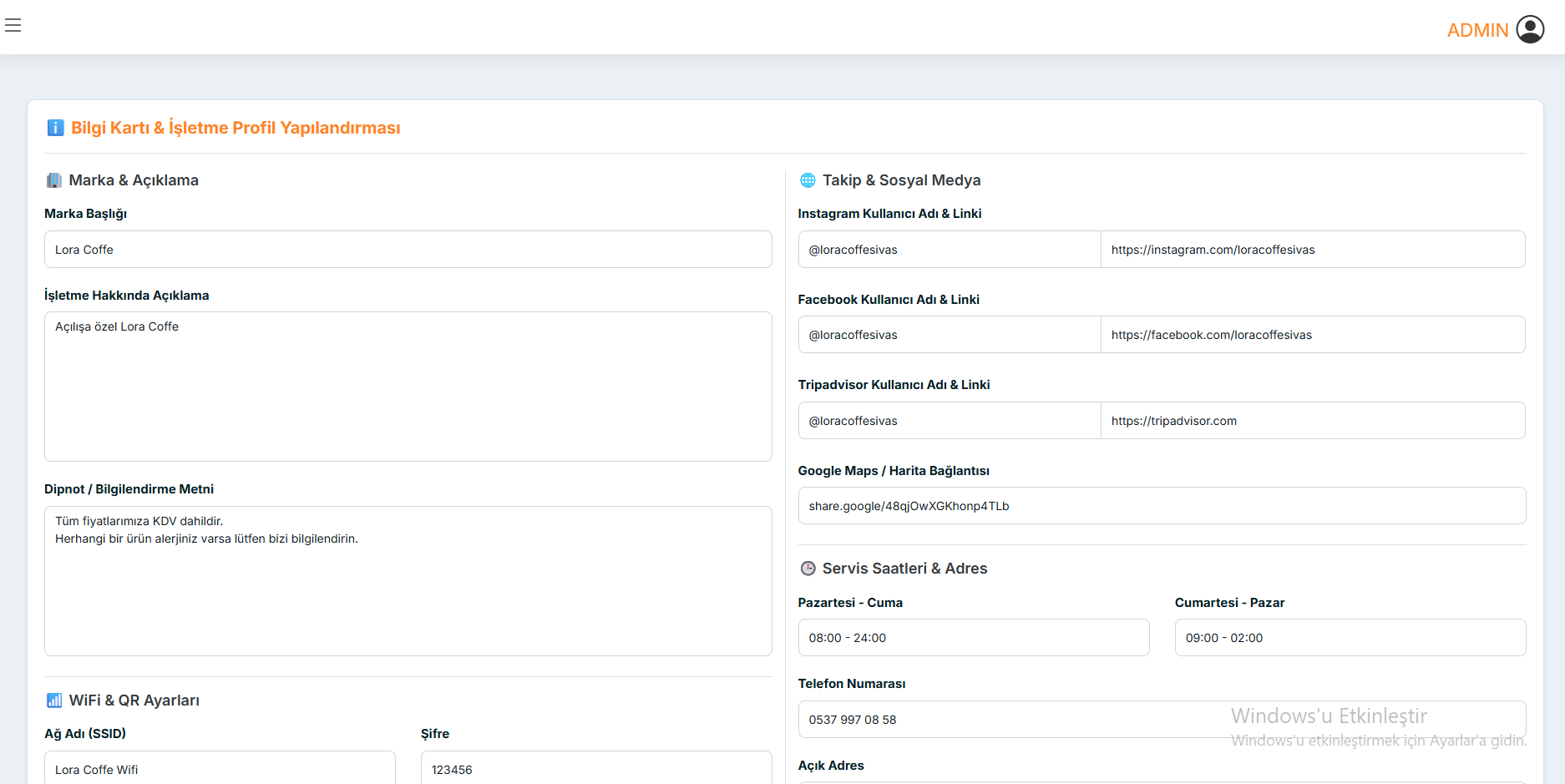Viewport: 1565px width, 784px height.
Task: Click the clock icon next to Servis Saatleri & Adres
Action: (808, 569)
